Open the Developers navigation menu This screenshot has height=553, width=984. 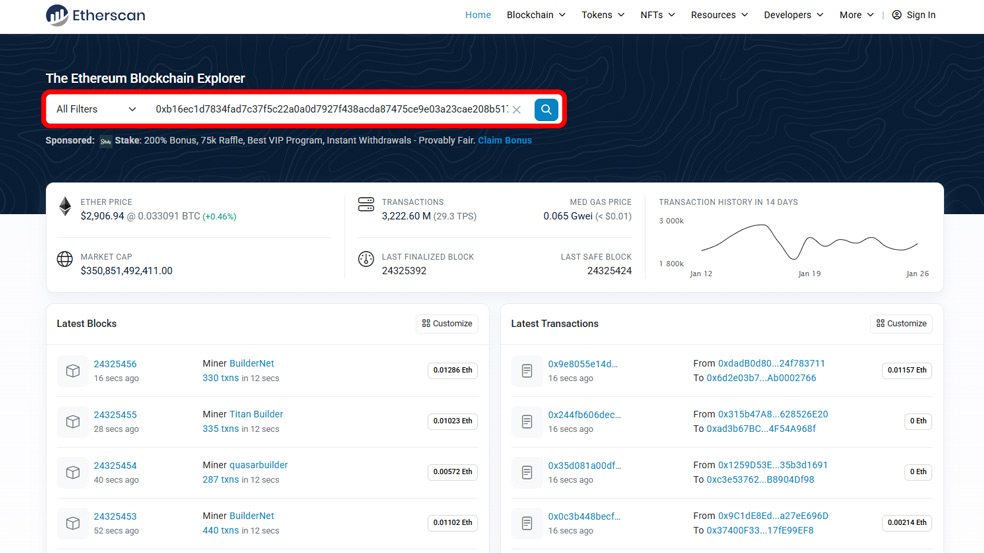[x=793, y=15]
